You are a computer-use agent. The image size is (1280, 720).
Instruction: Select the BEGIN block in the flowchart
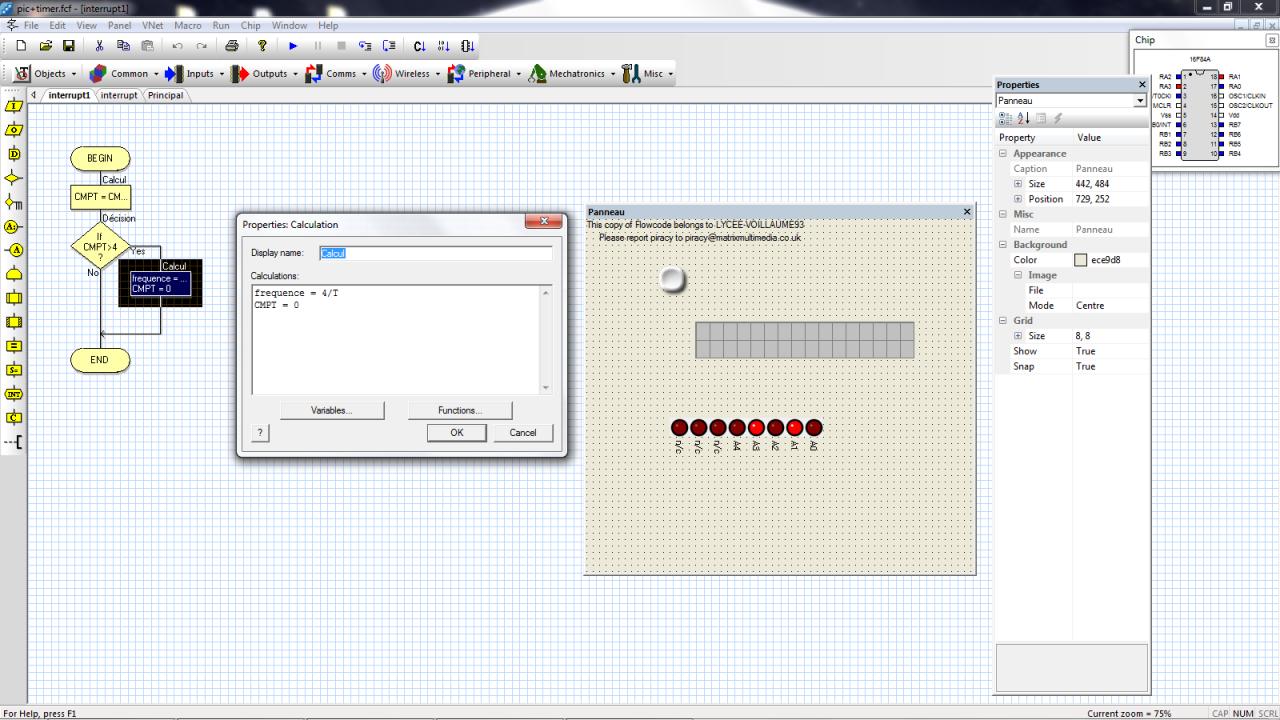click(x=100, y=158)
